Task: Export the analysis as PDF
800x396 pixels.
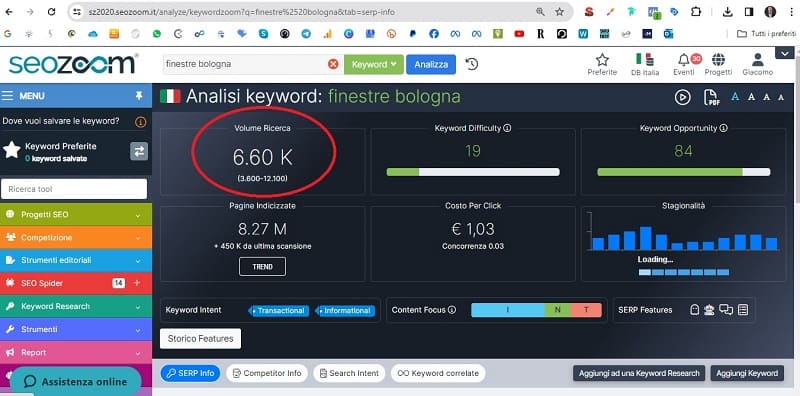Action: [x=711, y=97]
